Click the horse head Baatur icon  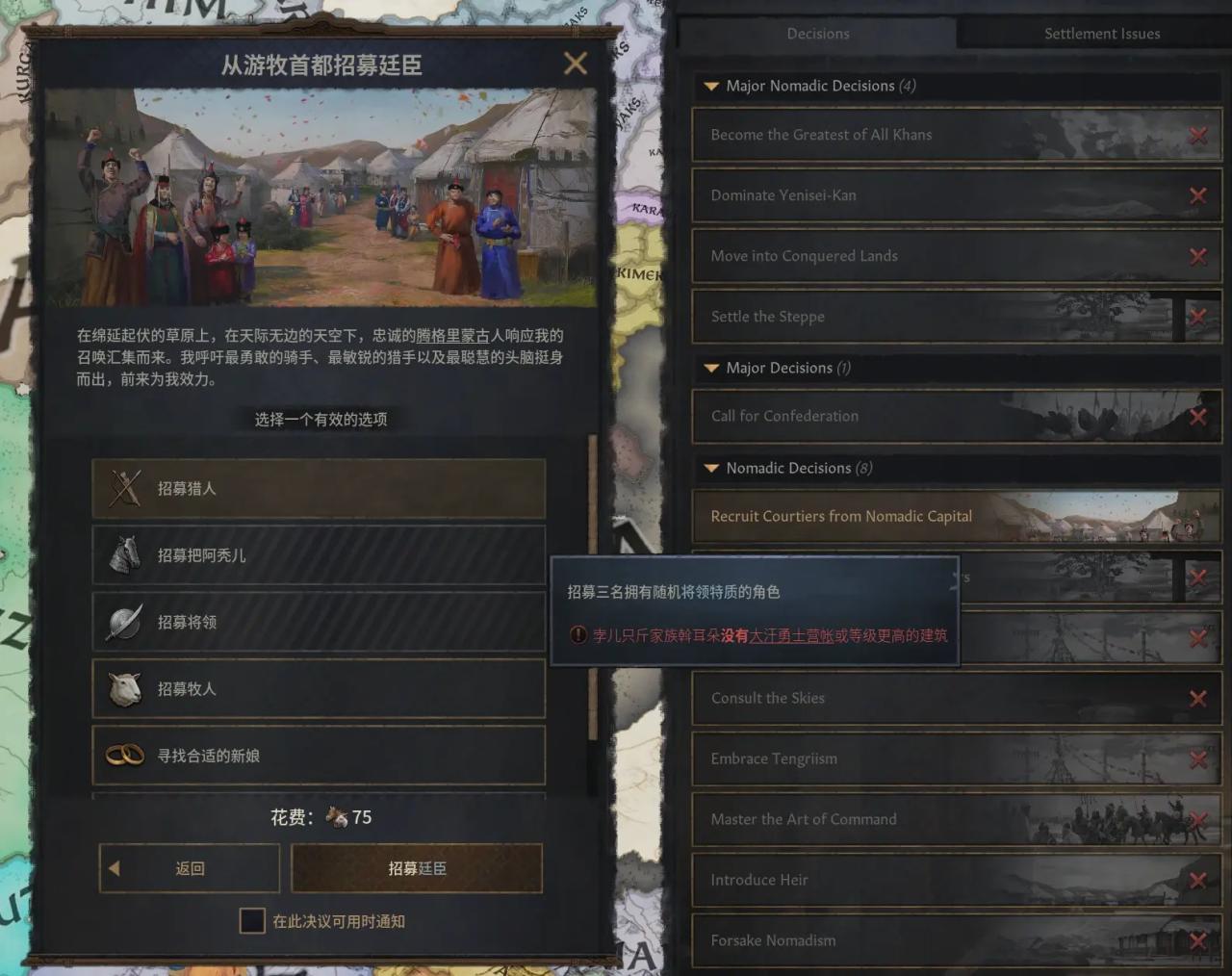125,555
